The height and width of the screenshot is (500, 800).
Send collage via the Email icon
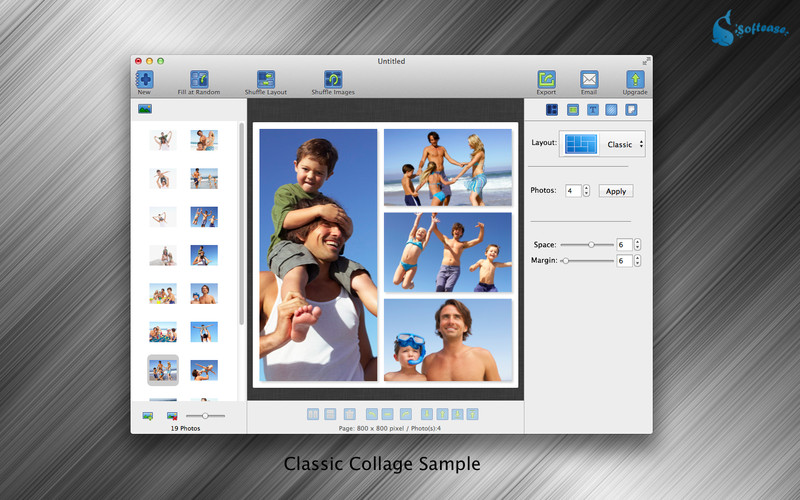click(589, 80)
